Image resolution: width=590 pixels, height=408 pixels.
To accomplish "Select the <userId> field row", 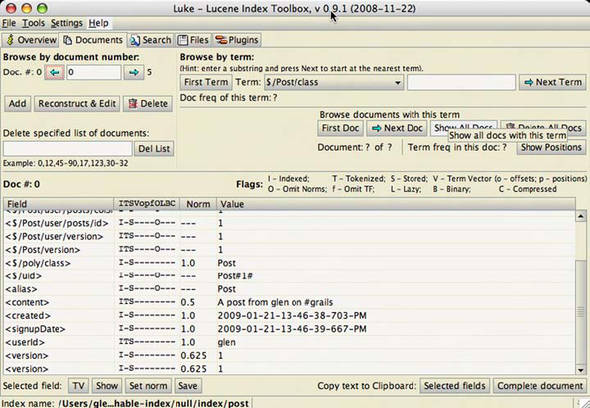I will coord(290,342).
